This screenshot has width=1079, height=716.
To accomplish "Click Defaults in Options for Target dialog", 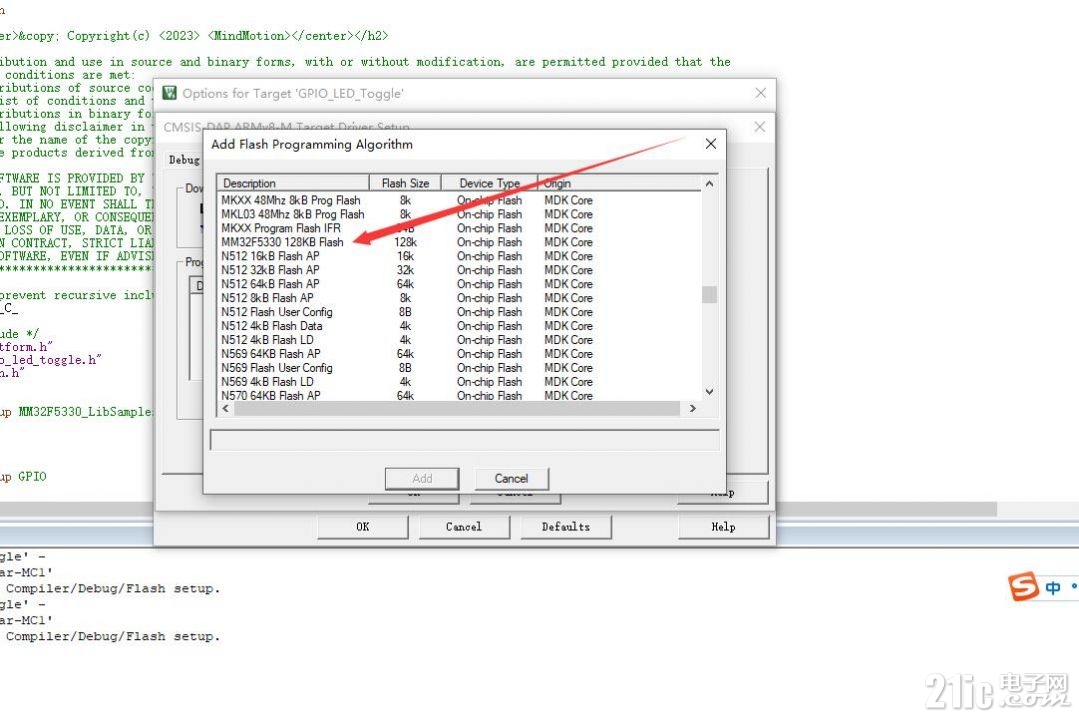I will (566, 527).
